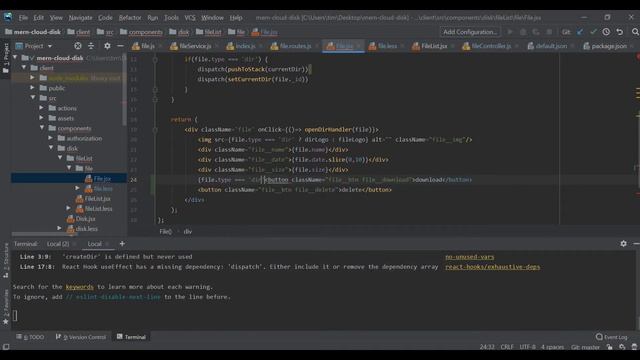
Task: Open the no-unused-vars link in terminal
Action: click(469, 257)
